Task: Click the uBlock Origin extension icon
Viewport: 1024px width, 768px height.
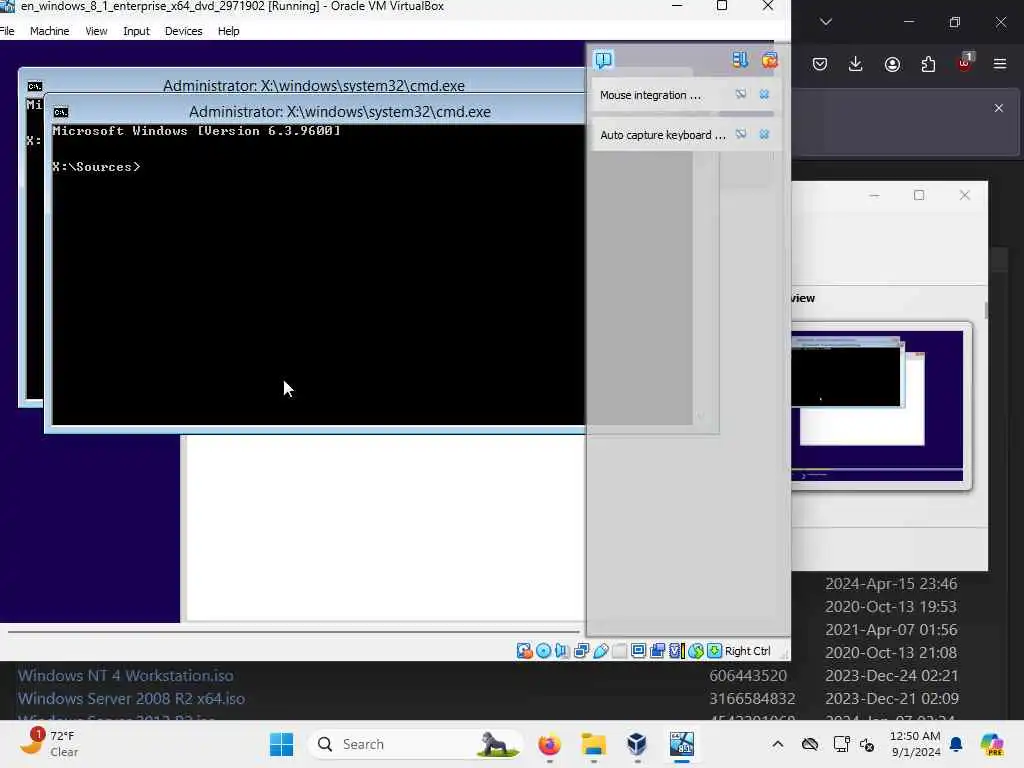Action: point(965,63)
